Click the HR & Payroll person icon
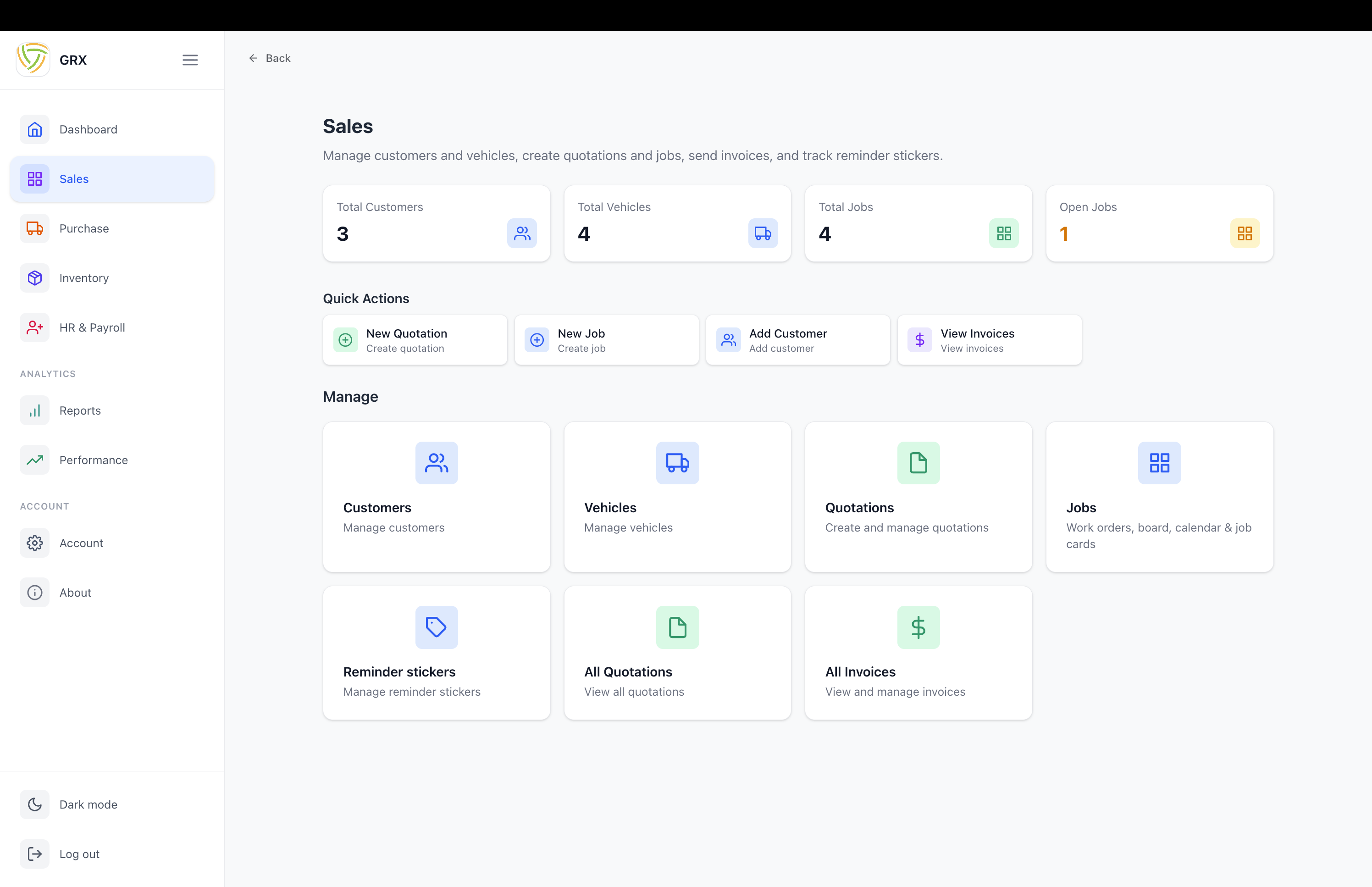The image size is (1372, 887). (x=34, y=327)
